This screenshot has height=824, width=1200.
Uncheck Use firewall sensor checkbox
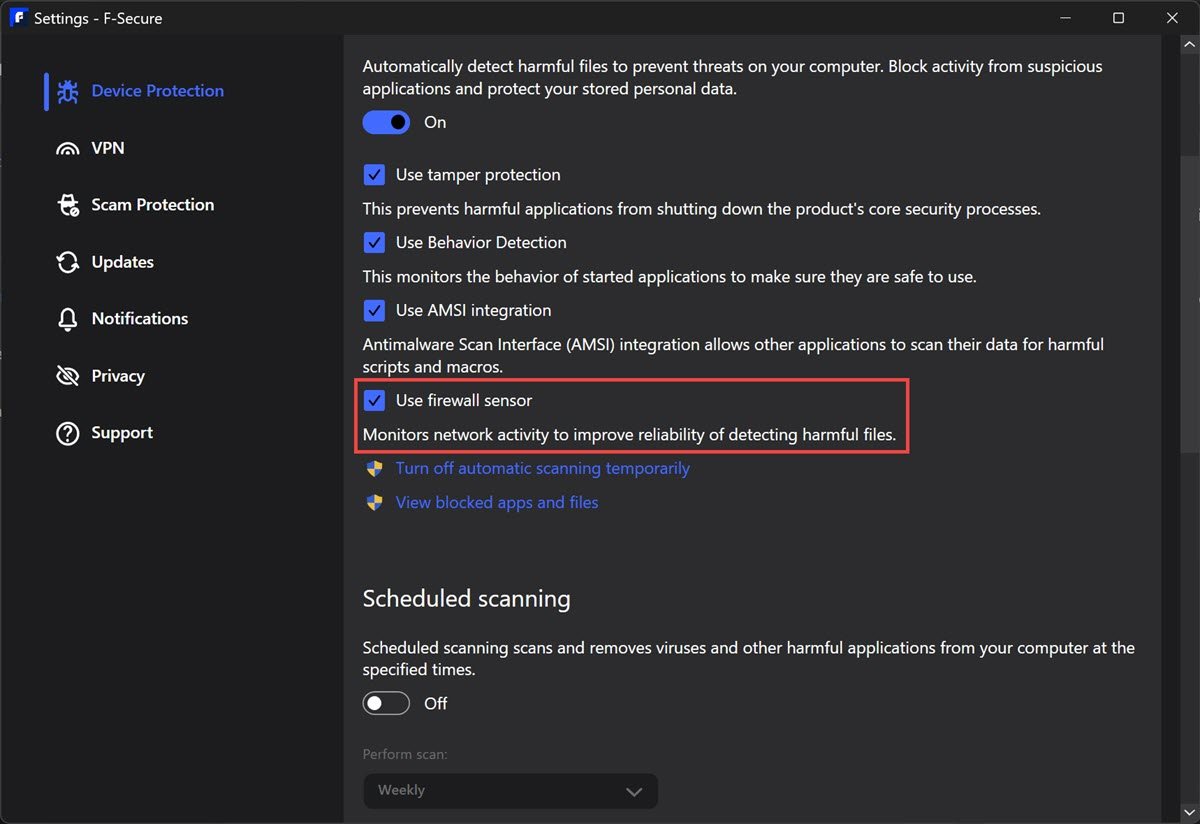click(374, 401)
